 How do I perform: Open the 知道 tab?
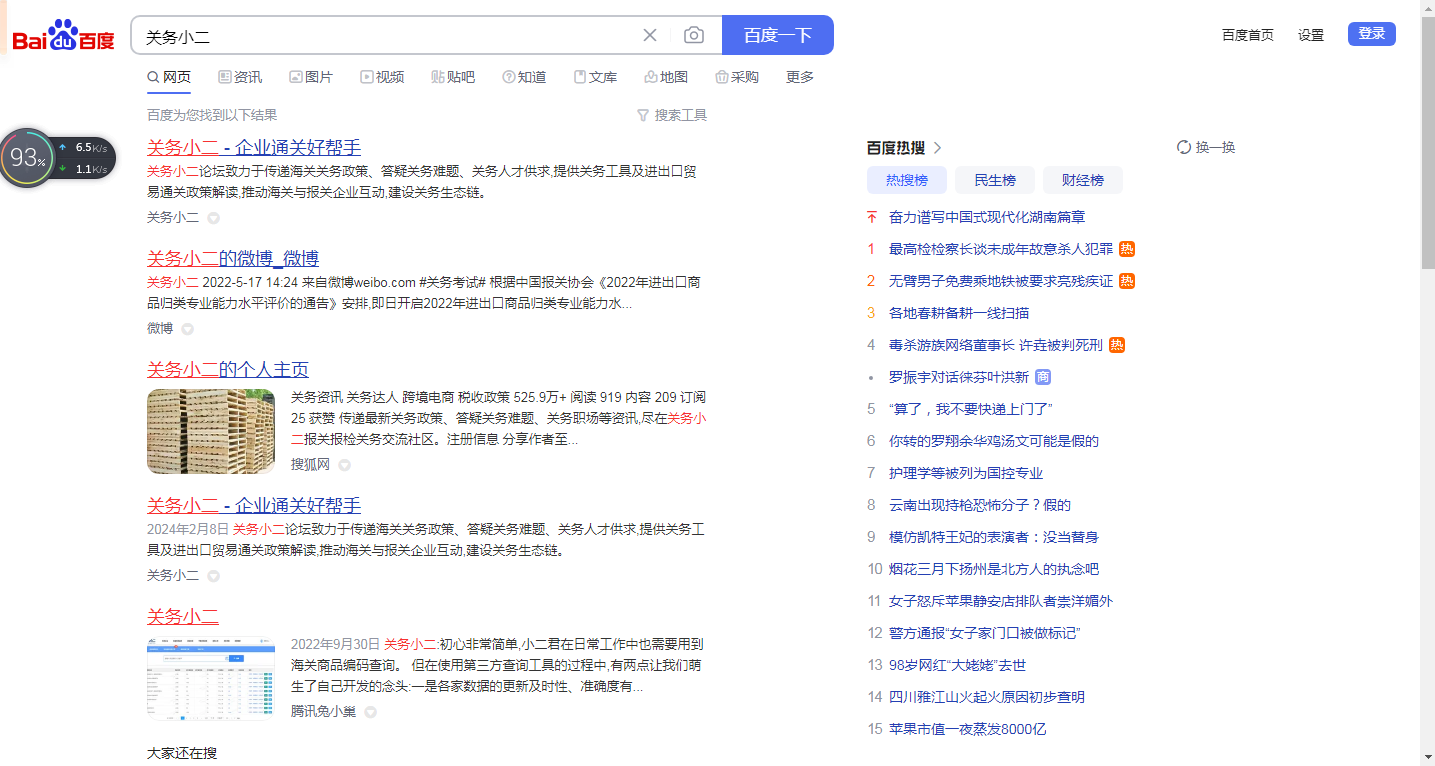point(524,77)
